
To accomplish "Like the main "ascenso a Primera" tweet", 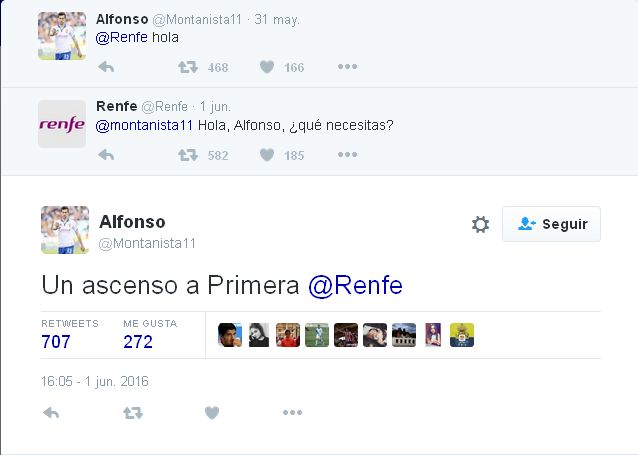I will coord(211,413).
